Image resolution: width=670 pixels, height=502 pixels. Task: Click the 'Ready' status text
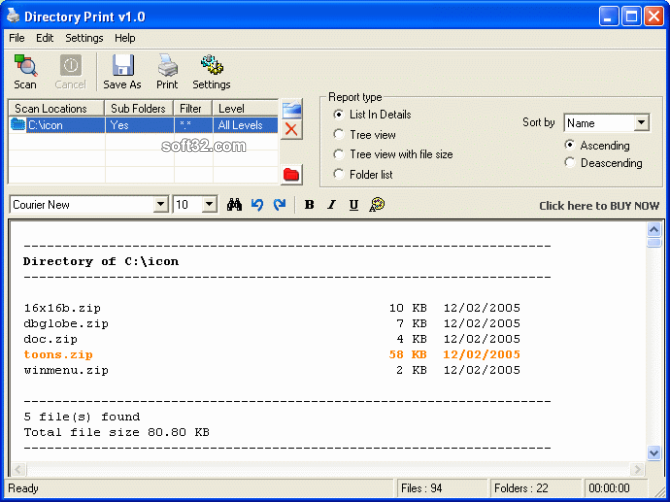tap(23, 488)
